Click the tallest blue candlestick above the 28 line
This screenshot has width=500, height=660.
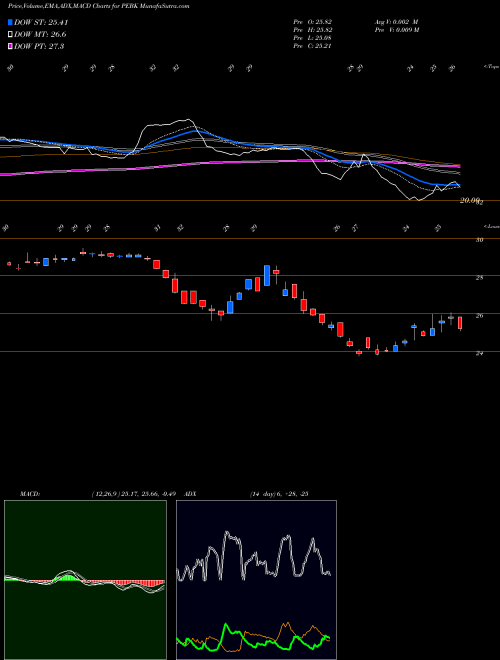tap(267, 275)
